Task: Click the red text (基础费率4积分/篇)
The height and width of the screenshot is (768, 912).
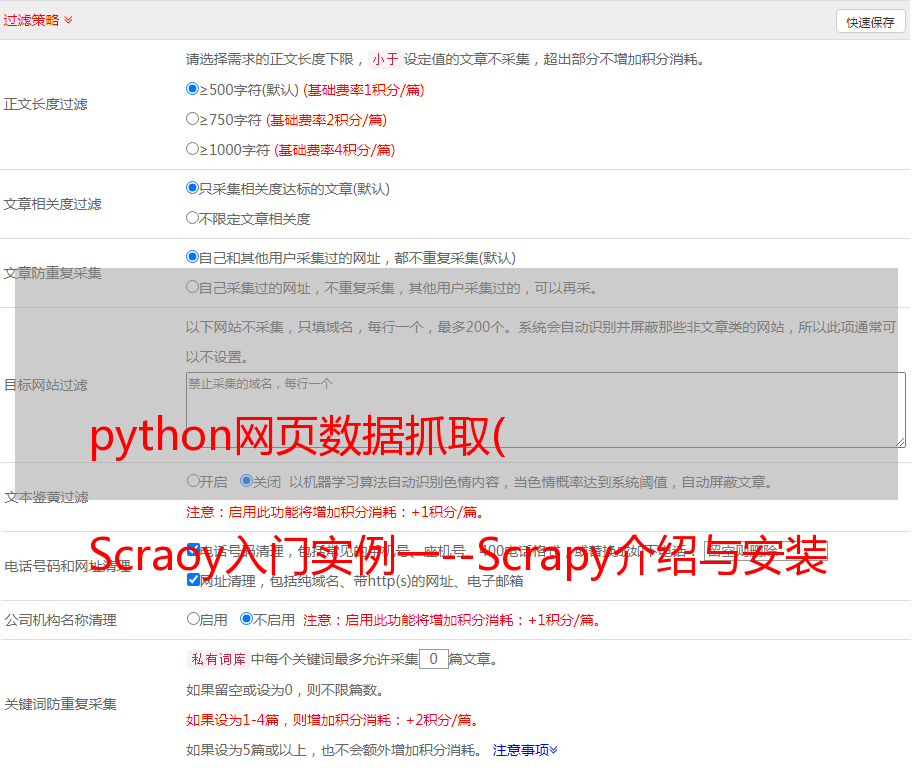Action: pos(334,150)
